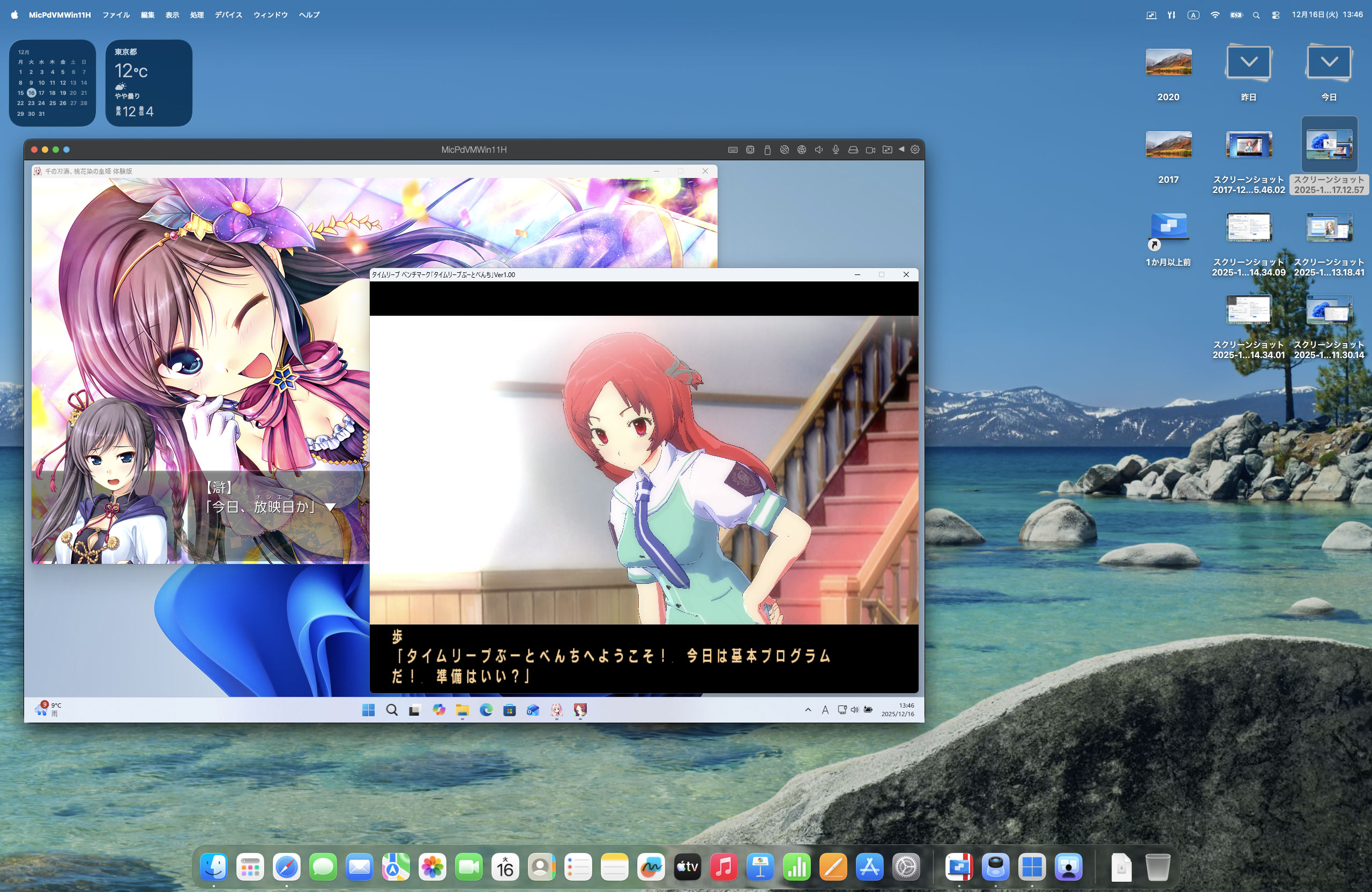Click the hard disk drive icon in VM toolbar

pyautogui.click(x=853, y=150)
